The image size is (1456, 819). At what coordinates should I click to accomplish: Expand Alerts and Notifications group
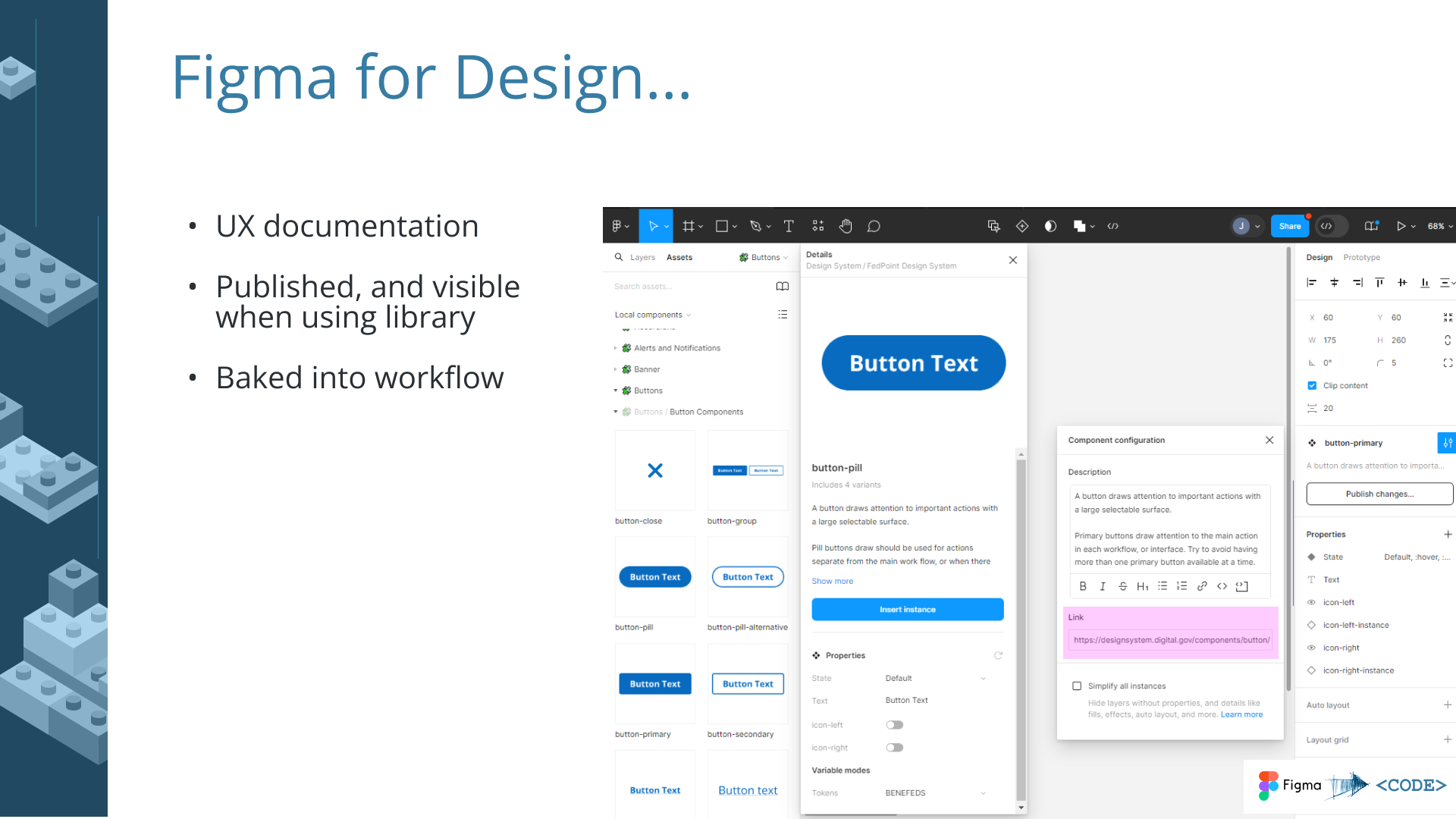click(616, 348)
